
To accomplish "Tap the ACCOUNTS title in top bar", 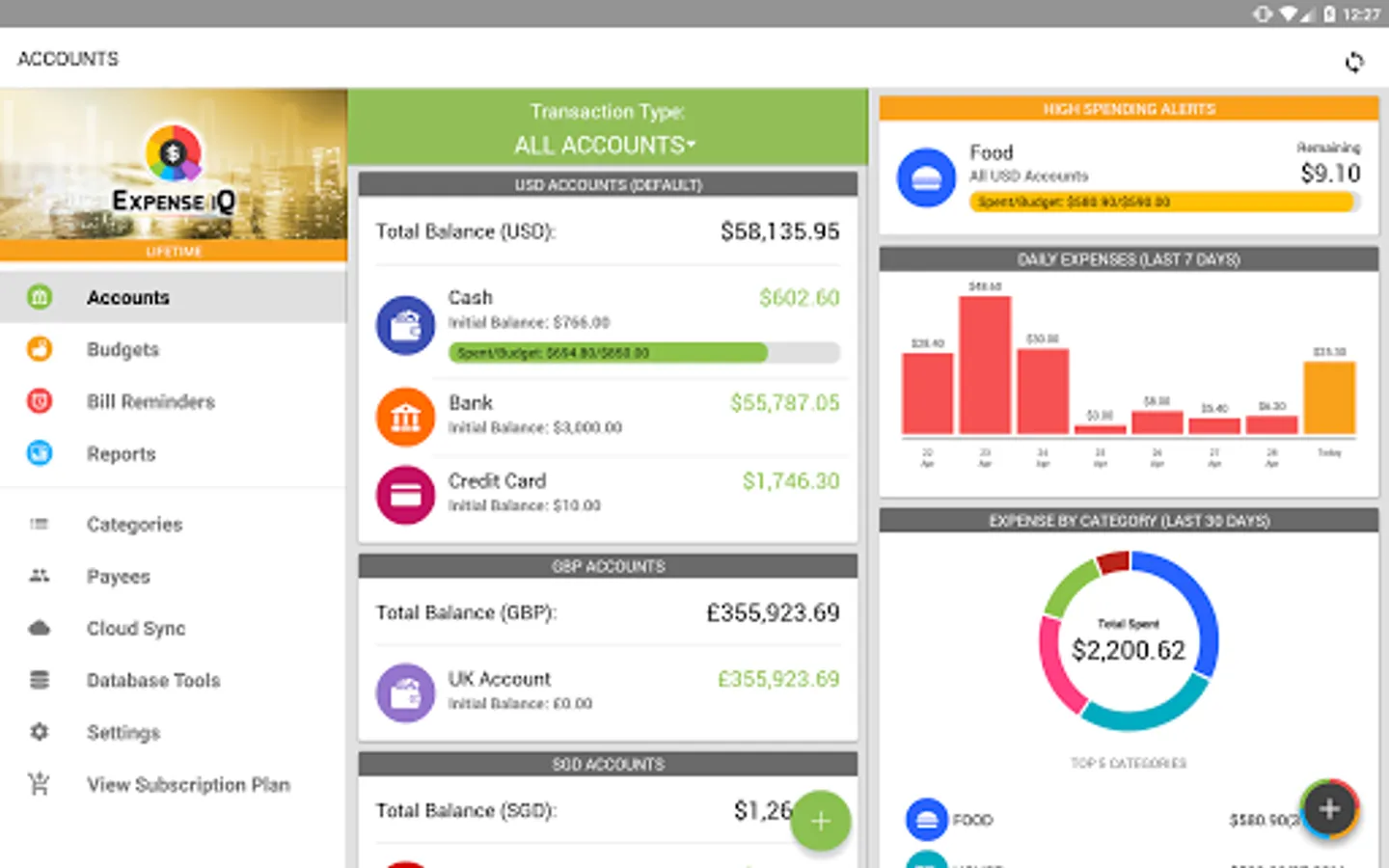I will [68, 59].
